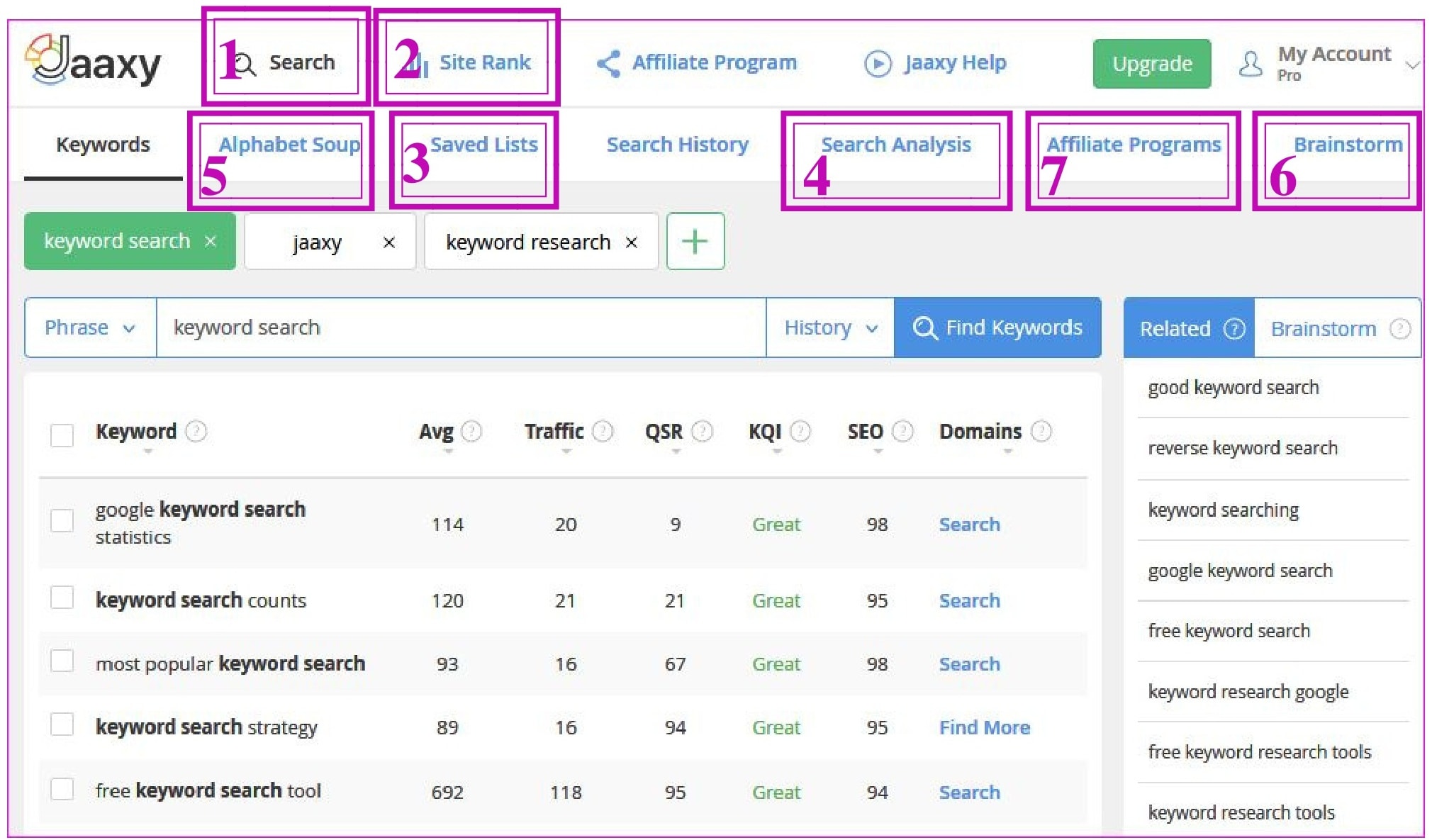Switch to the Affiliate Programs tab
Viewport: 1432px width, 840px height.
(x=1134, y=145)
